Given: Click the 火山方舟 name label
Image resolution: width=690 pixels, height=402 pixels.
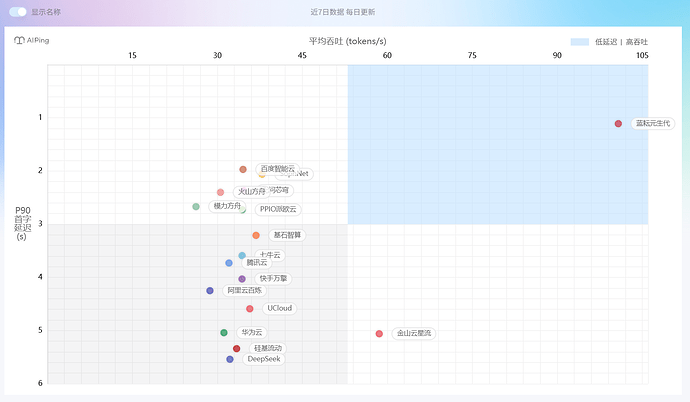Looking at the screenshot, I should click(251, 192).
